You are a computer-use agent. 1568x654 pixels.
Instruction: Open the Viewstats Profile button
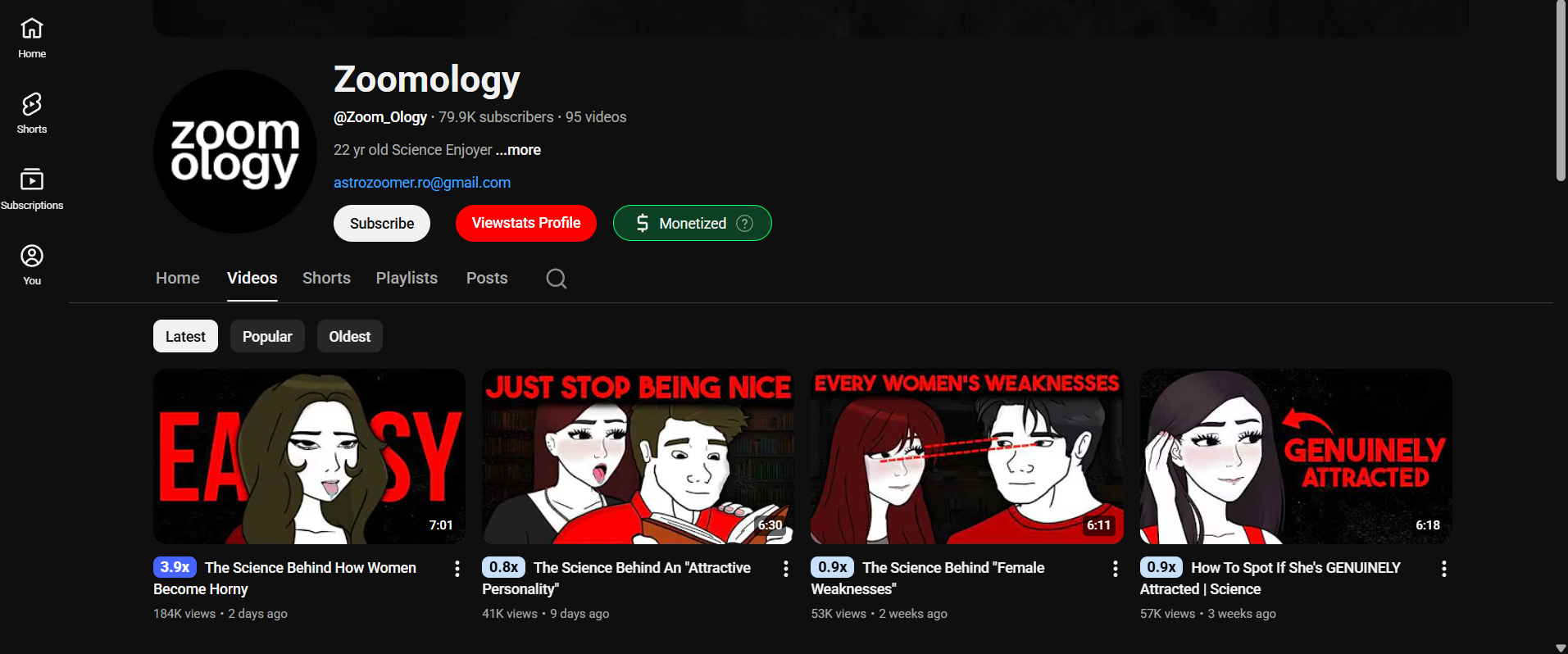[526, 224]
